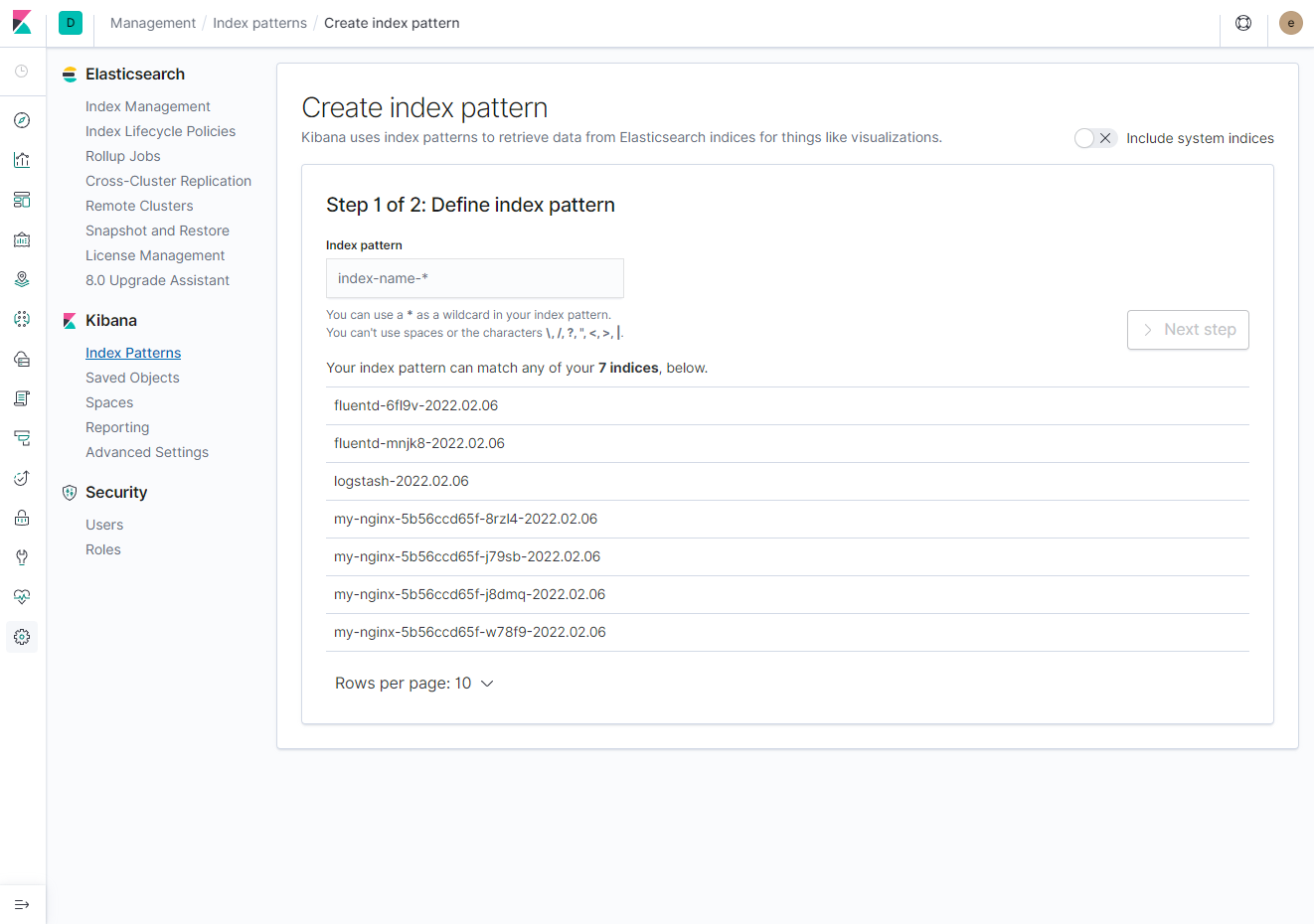
Task: Click the Index pattern input field
Action: click(x=475, y=278)
